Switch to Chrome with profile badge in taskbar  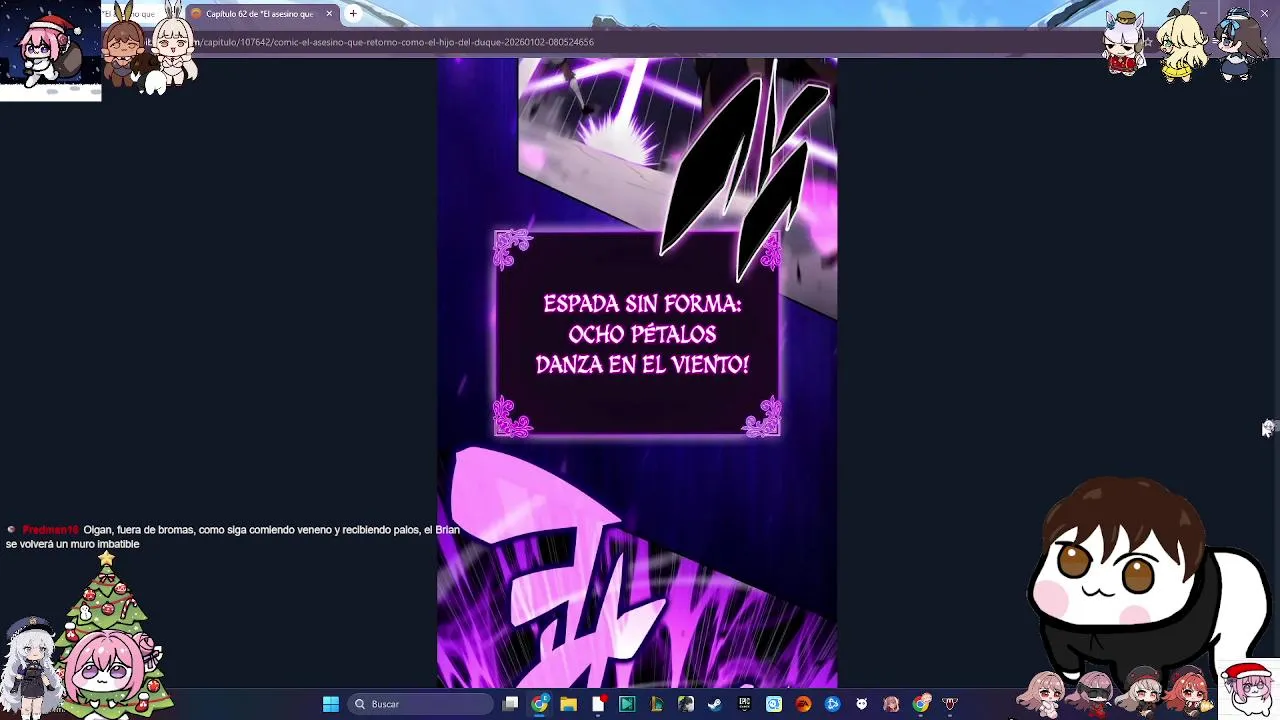(x=540, y=704)
